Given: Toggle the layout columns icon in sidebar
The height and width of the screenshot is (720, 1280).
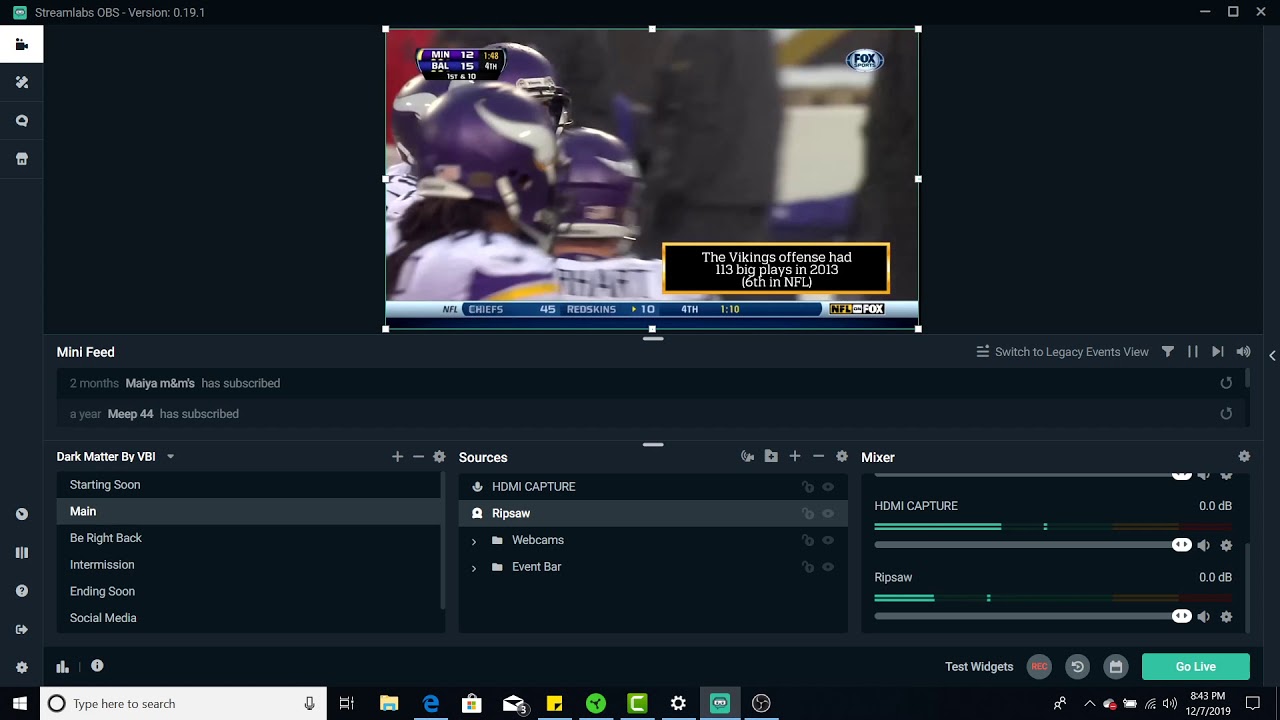Looking at the screenshot, I should pos(22,553).
